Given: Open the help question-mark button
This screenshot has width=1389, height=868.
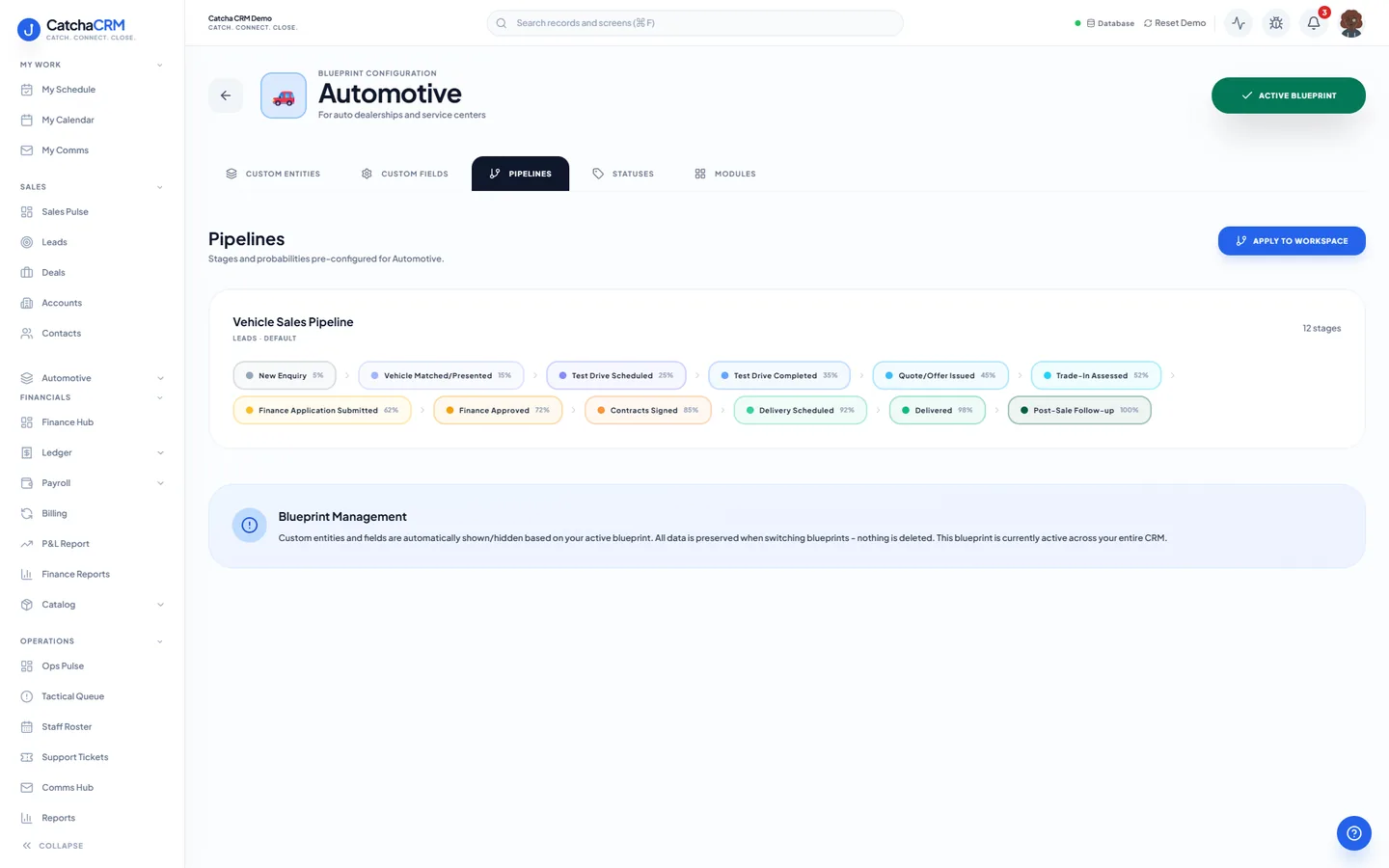Looking at the screenshot, I should [x=1353, y=833].
